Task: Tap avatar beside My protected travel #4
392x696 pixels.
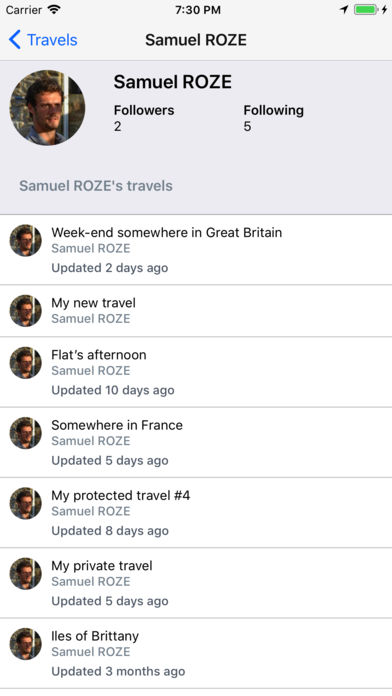Action: pyautogui.click(x=26, y=503)
